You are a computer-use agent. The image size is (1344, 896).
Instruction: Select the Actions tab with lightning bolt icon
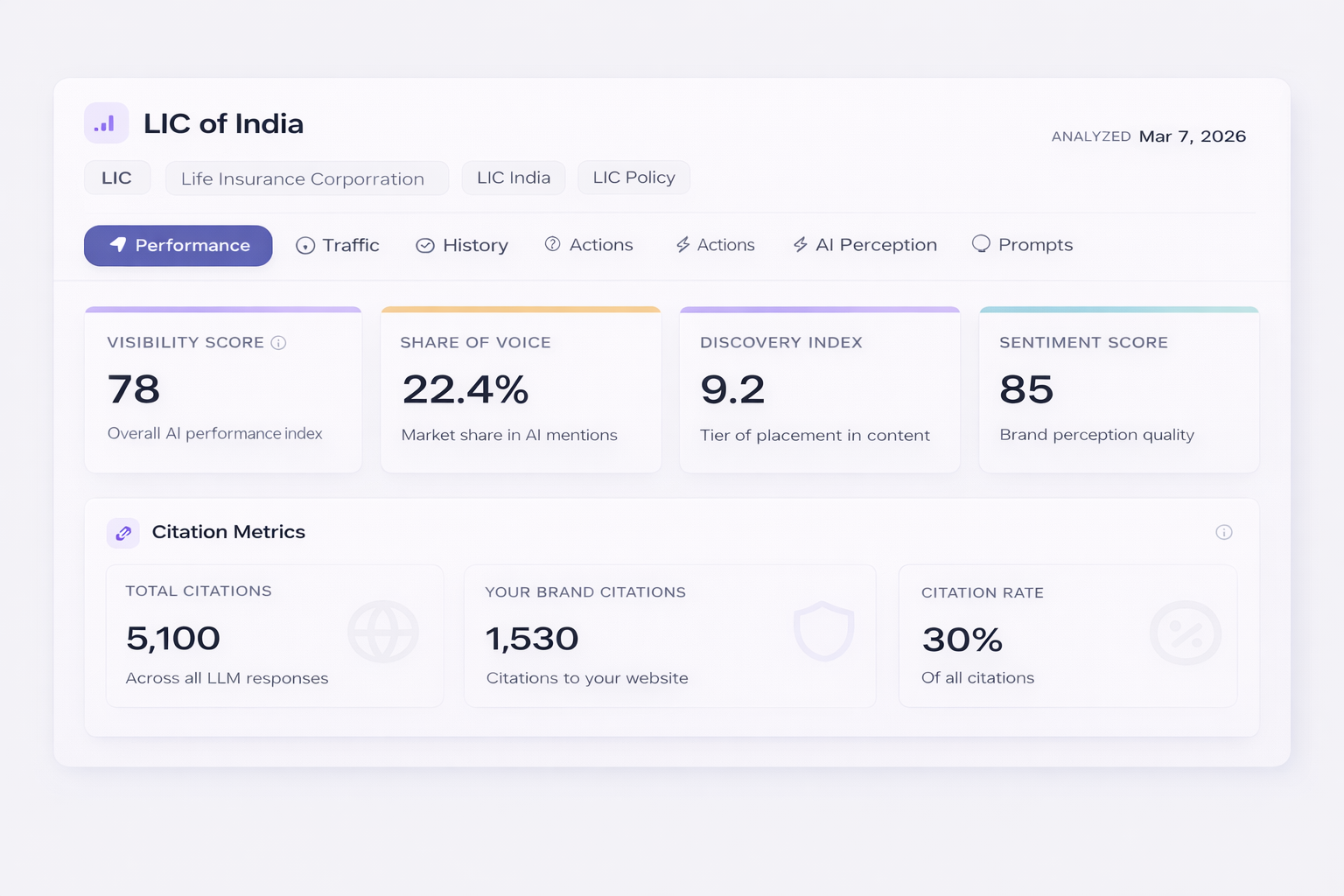click(x=715, y=245)
